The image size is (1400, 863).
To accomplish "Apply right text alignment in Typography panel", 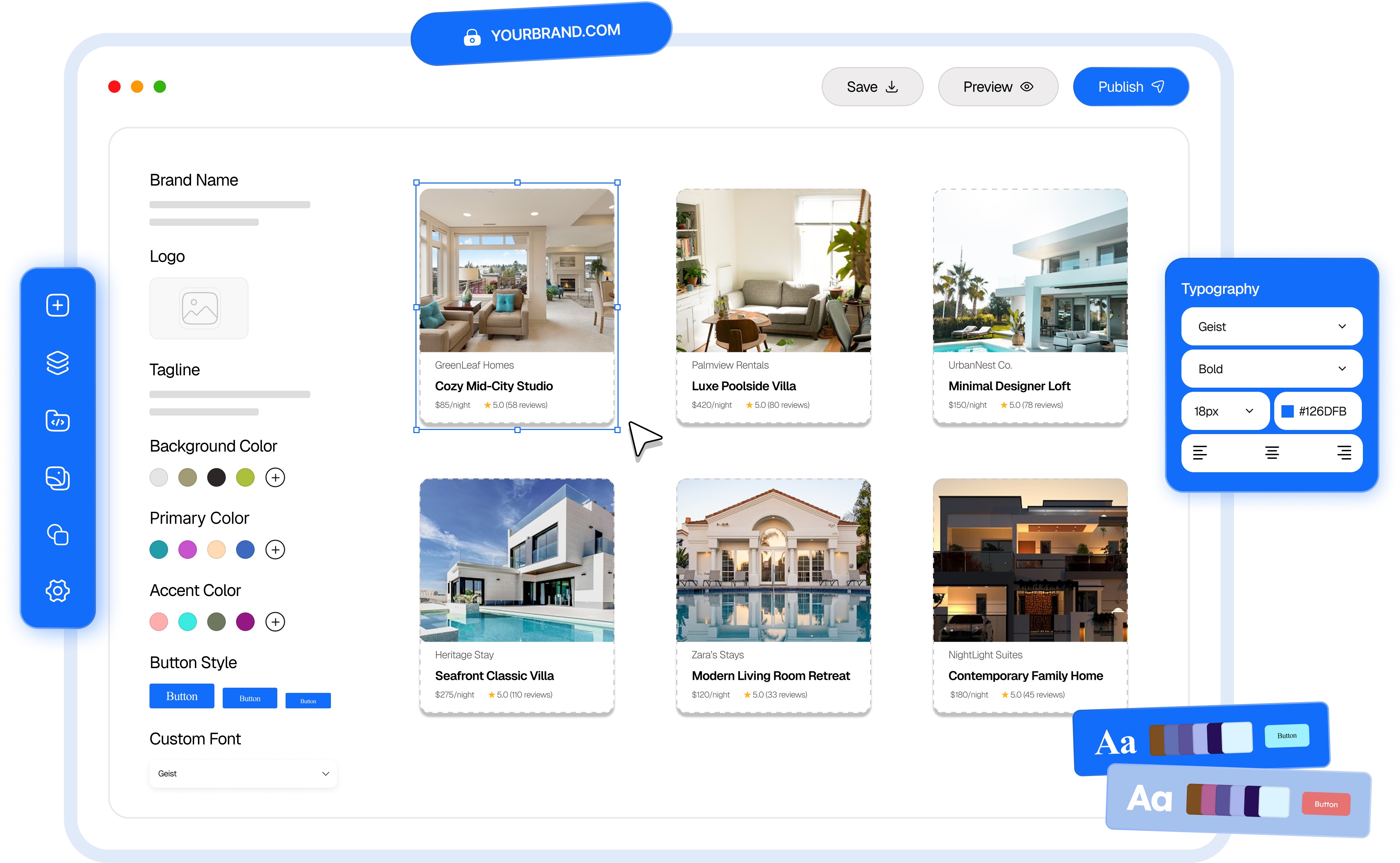I will [1345, 453].
